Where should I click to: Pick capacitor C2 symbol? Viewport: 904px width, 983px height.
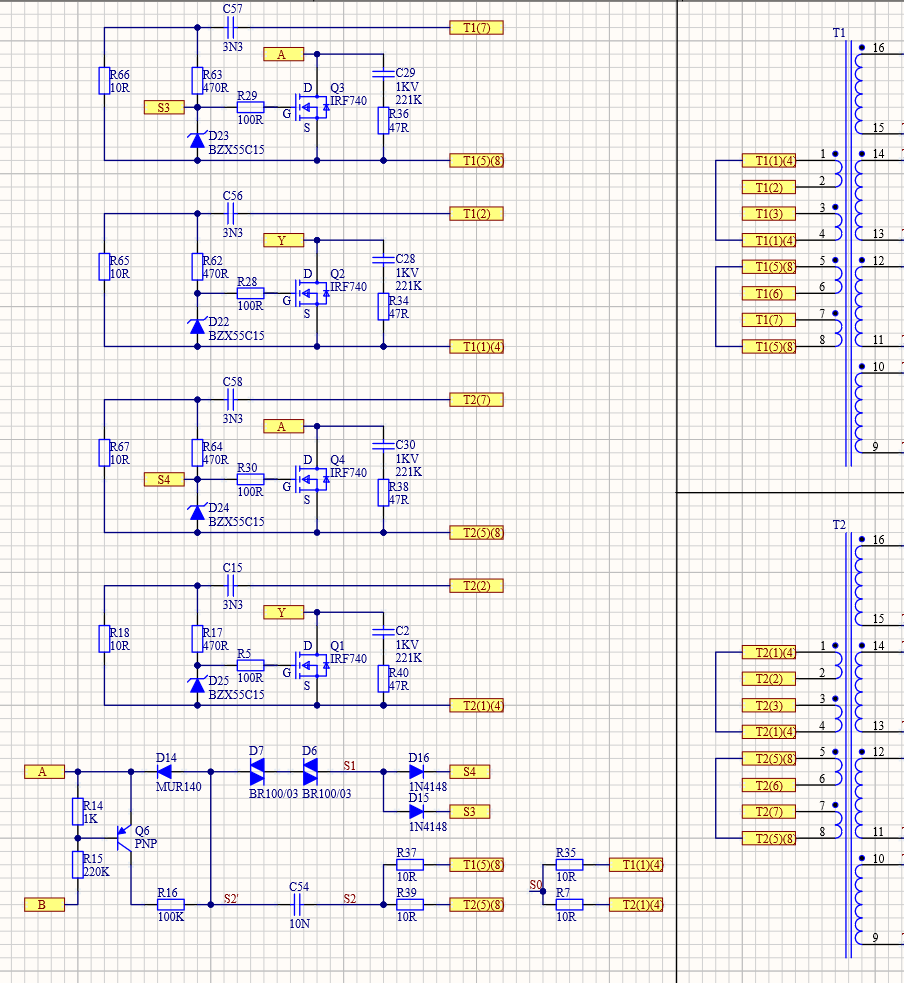pyautogui.click(x=383, y=631)
